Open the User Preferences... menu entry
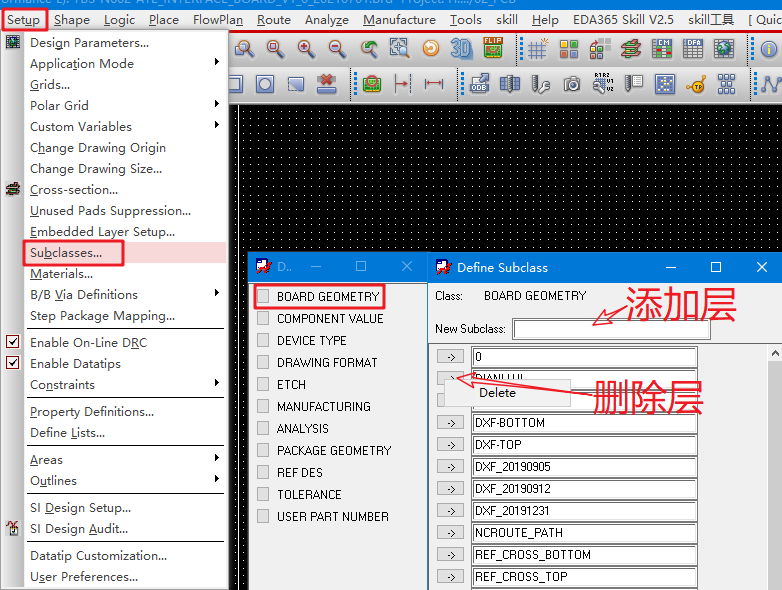 pos(125,577)
